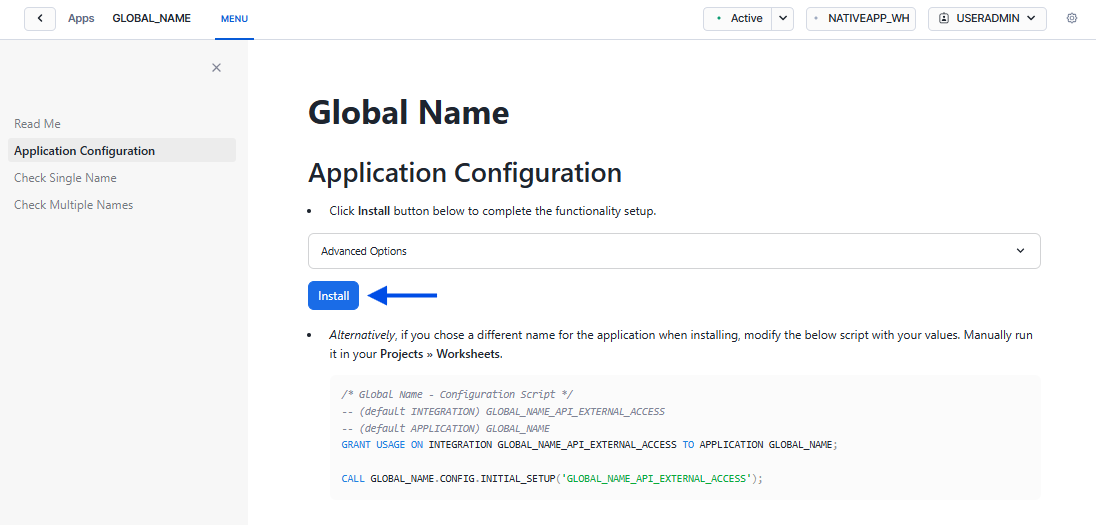Open the Check Single Name page
This screenshot has height=525, width=1096.
(65, 178)
